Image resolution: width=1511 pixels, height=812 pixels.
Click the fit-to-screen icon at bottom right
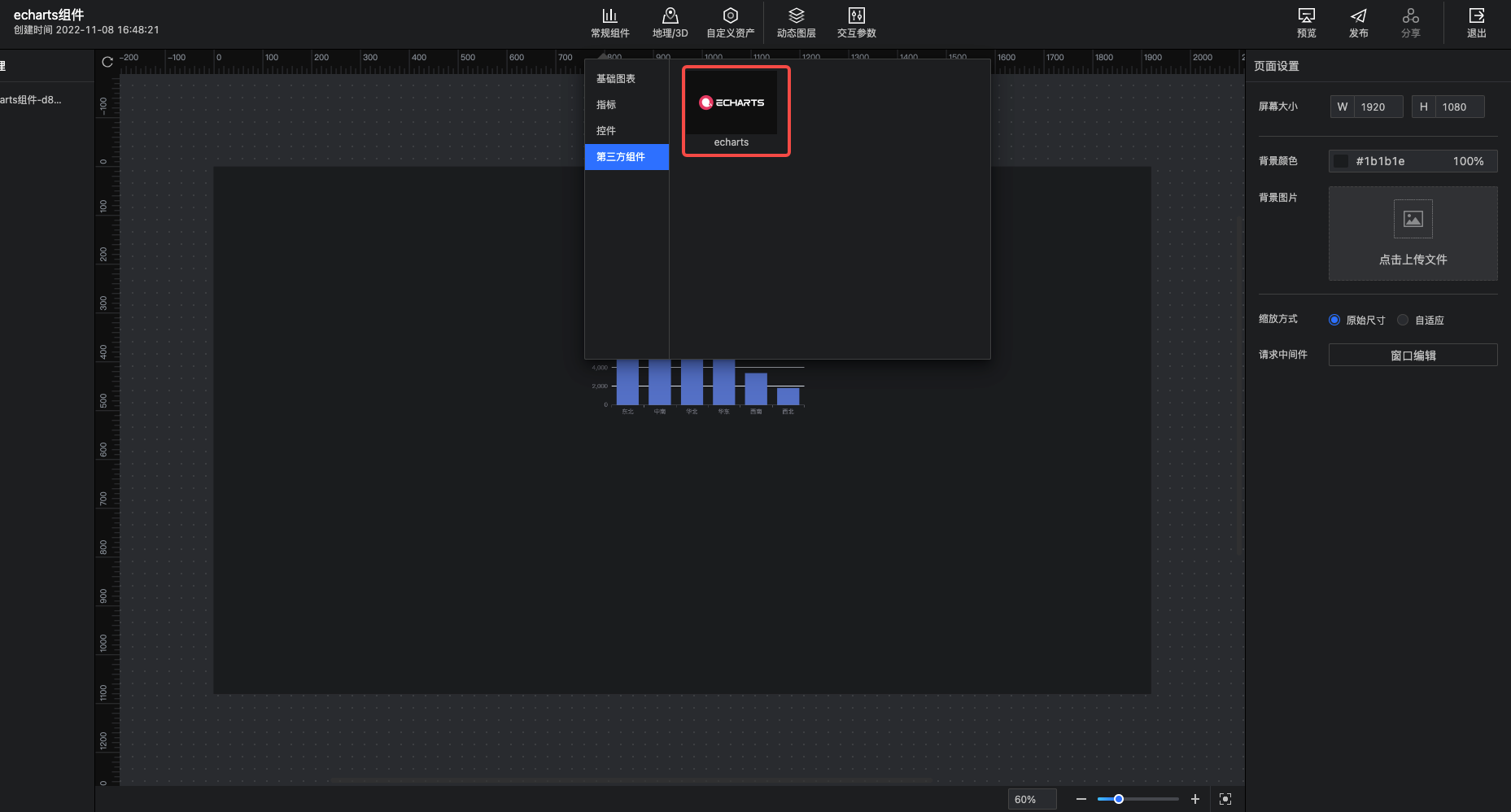coord(1225,799)
